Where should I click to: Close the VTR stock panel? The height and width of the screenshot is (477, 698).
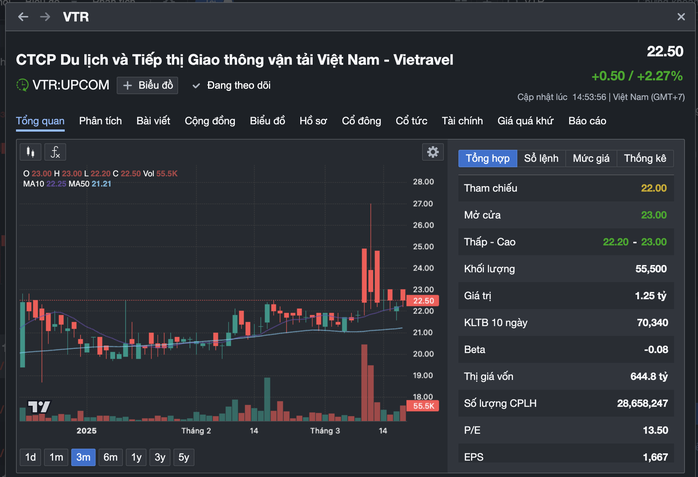click(681, 17)
